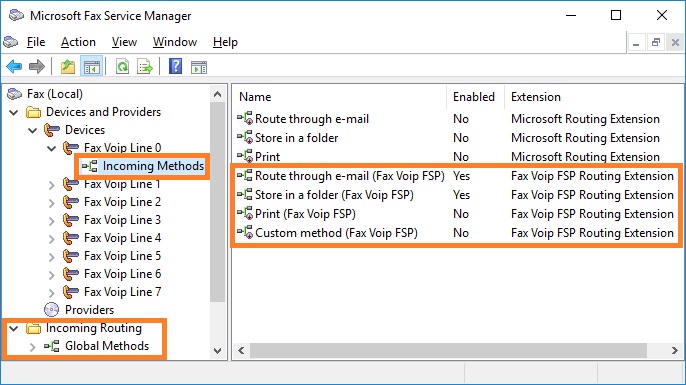Expand the Fax Voip Line 6 node
Screen dimensions: 686x385
pyautogui.click(x=52, y=274)
